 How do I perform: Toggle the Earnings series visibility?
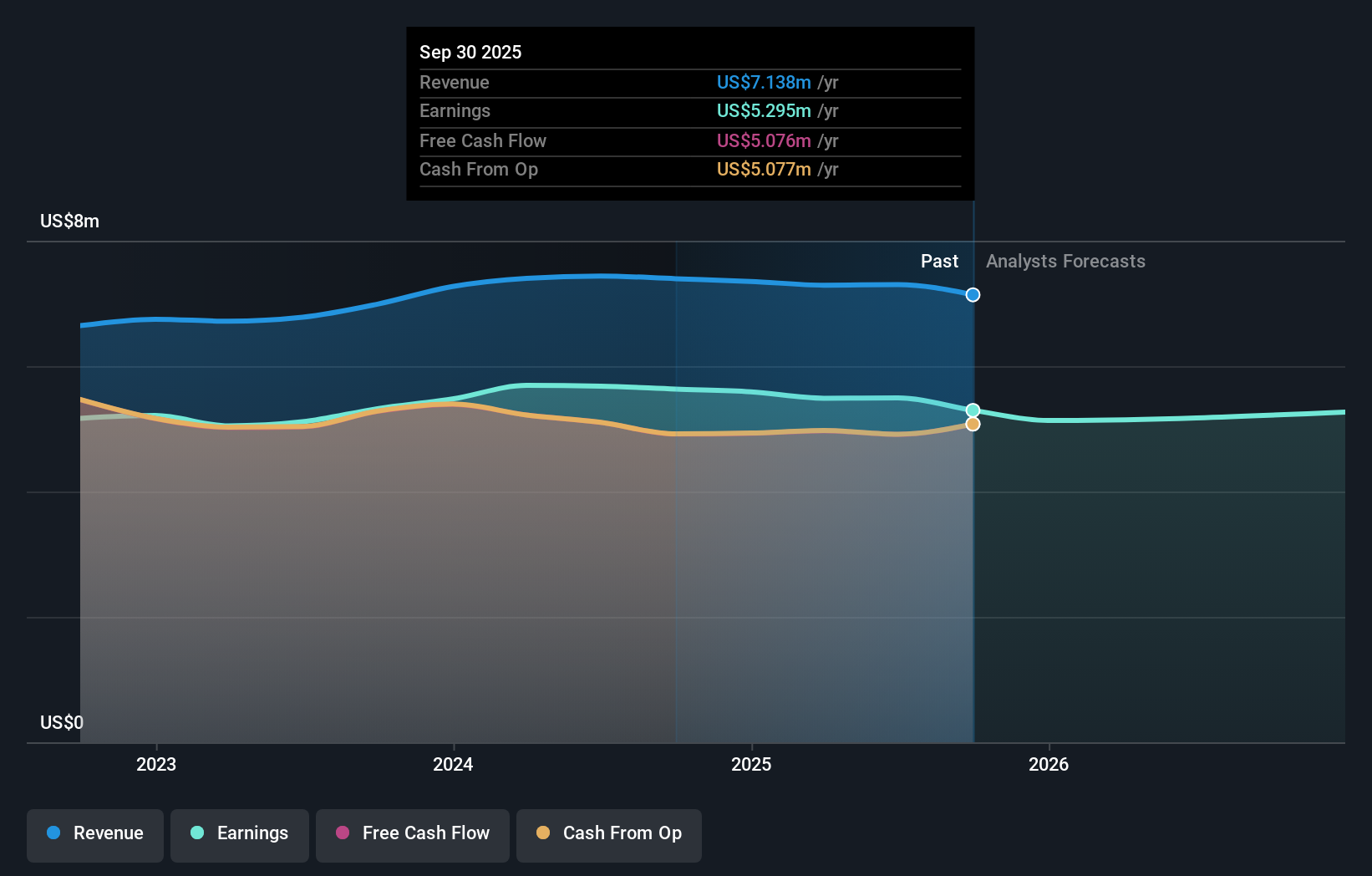(240, 835)
